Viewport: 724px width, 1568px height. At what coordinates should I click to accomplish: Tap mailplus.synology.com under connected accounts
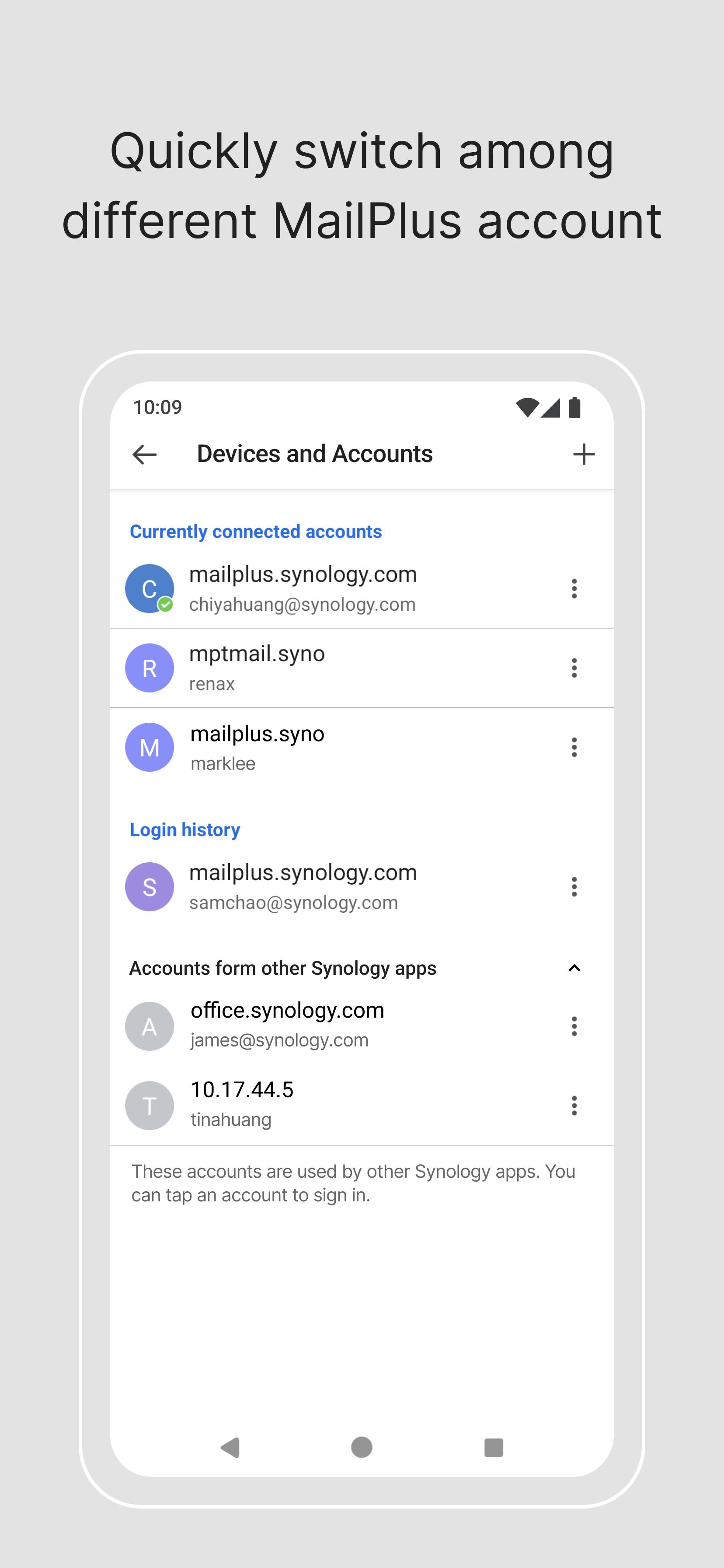tap(303, 574)
